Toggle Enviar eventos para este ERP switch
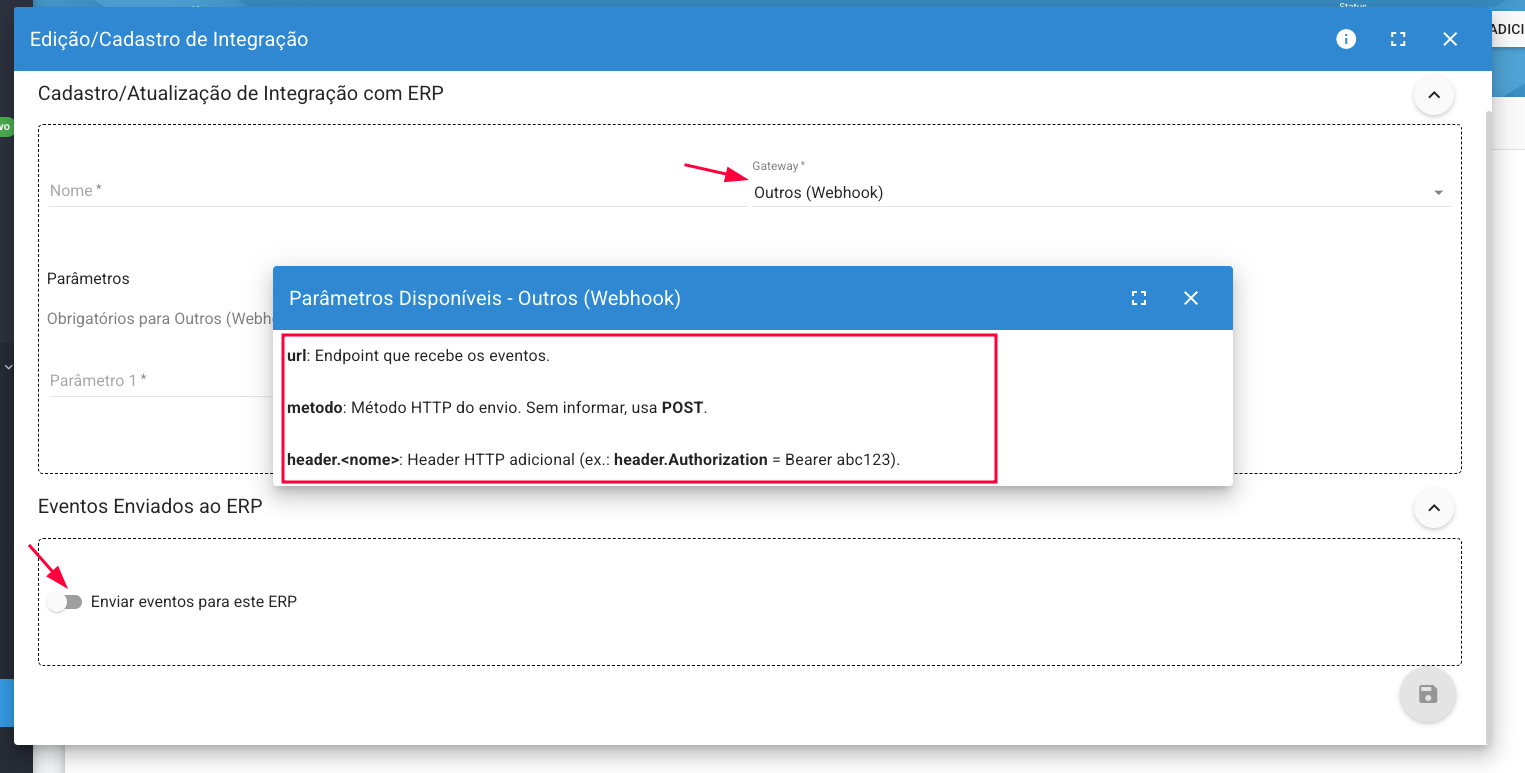The width and height of the screenshot is (1525, 773). 65,602
